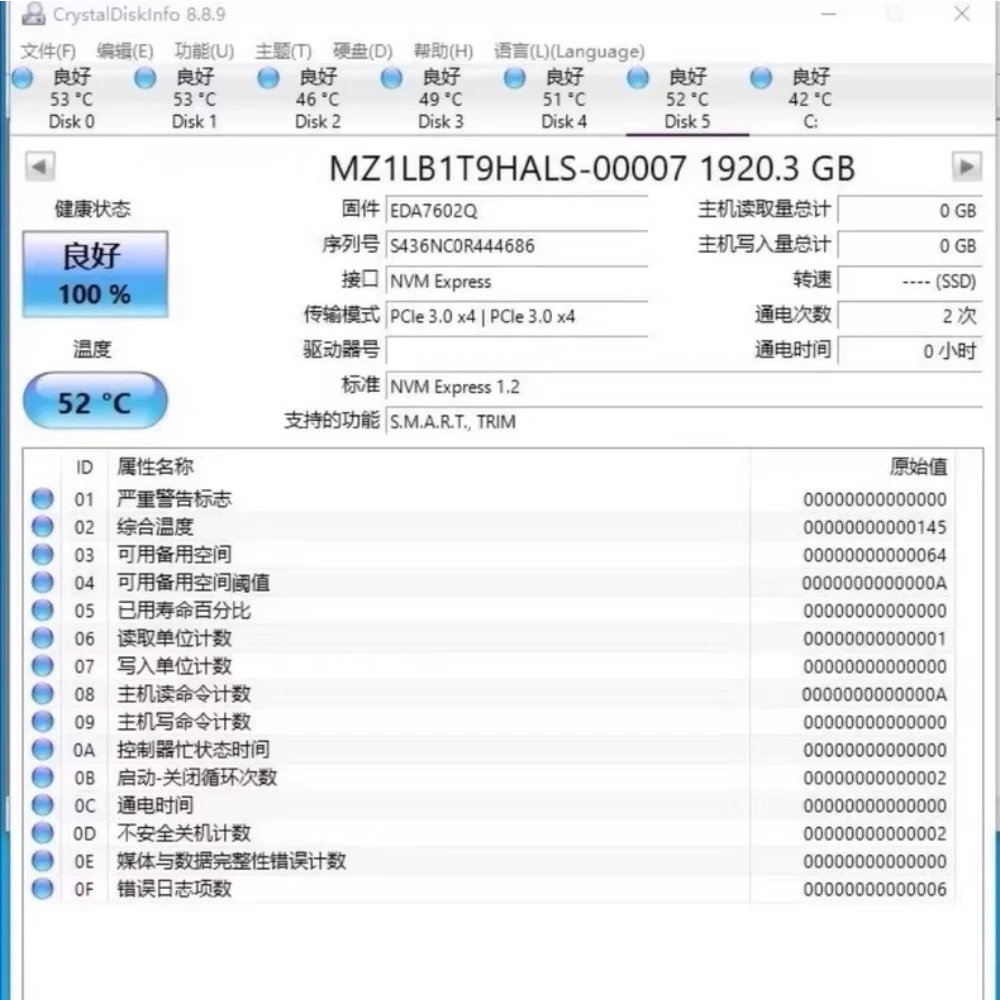Click the blue dot beside attribute 01 严重警告标志
1000x1000 pixels.
tap(42, 499)
